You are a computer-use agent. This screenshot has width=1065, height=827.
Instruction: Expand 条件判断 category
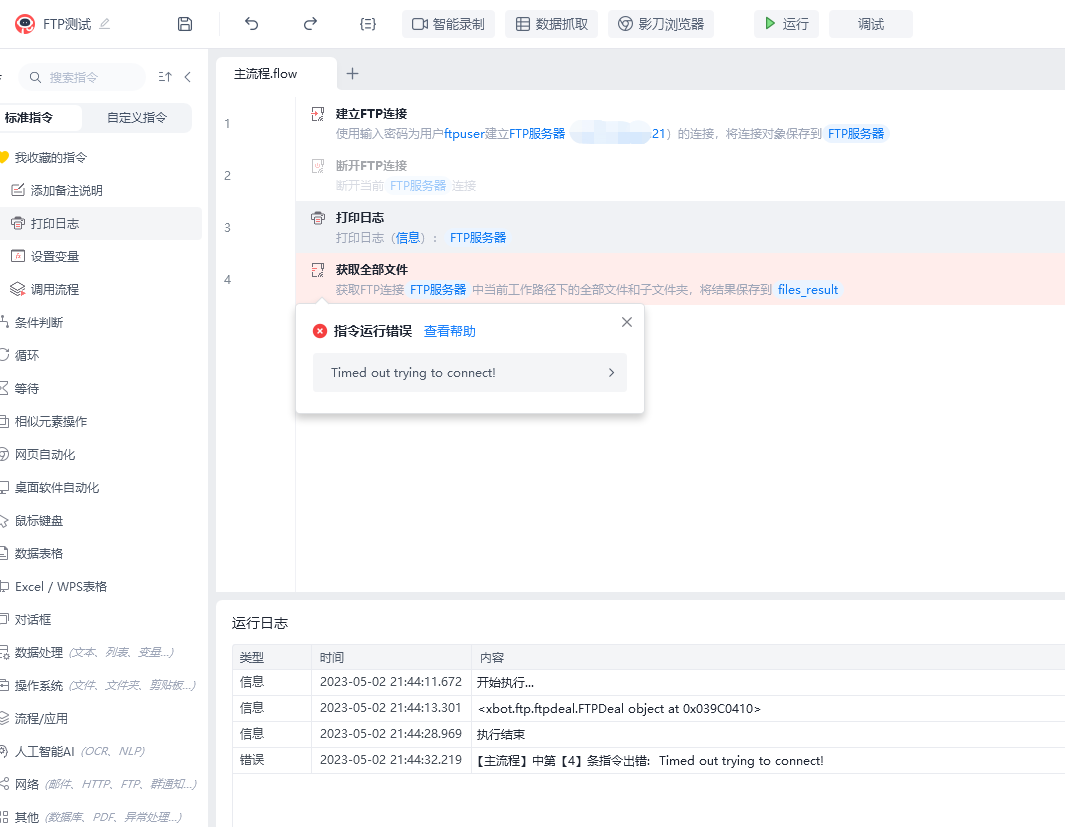39,323
